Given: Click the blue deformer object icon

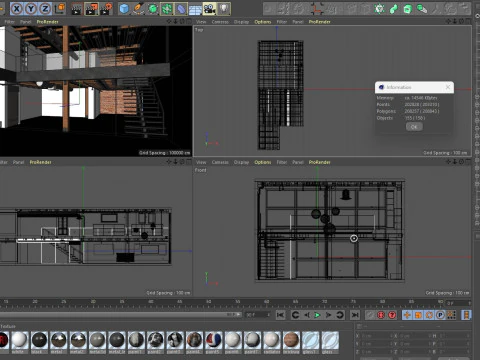Looking at the screenshot, I should click(181, 9).
